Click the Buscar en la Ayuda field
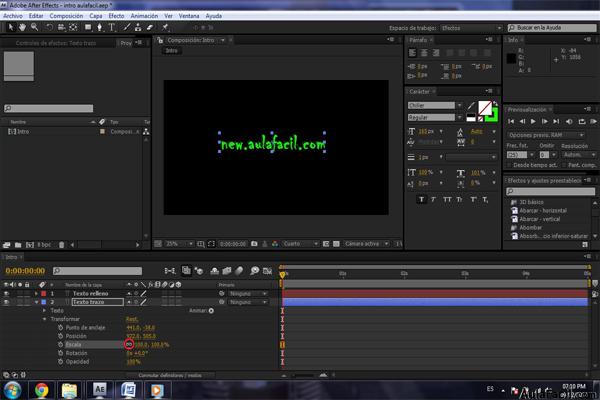This screenshot has width=600, height=400. pyautogui.click(x=552, y=28)
